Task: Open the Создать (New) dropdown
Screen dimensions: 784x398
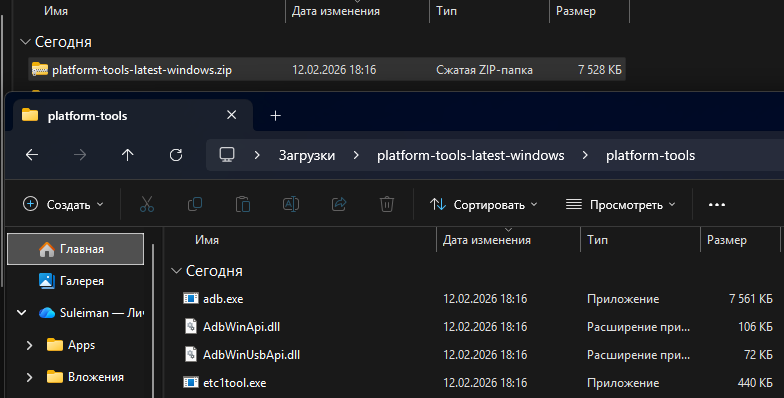Action: [64, 204]
